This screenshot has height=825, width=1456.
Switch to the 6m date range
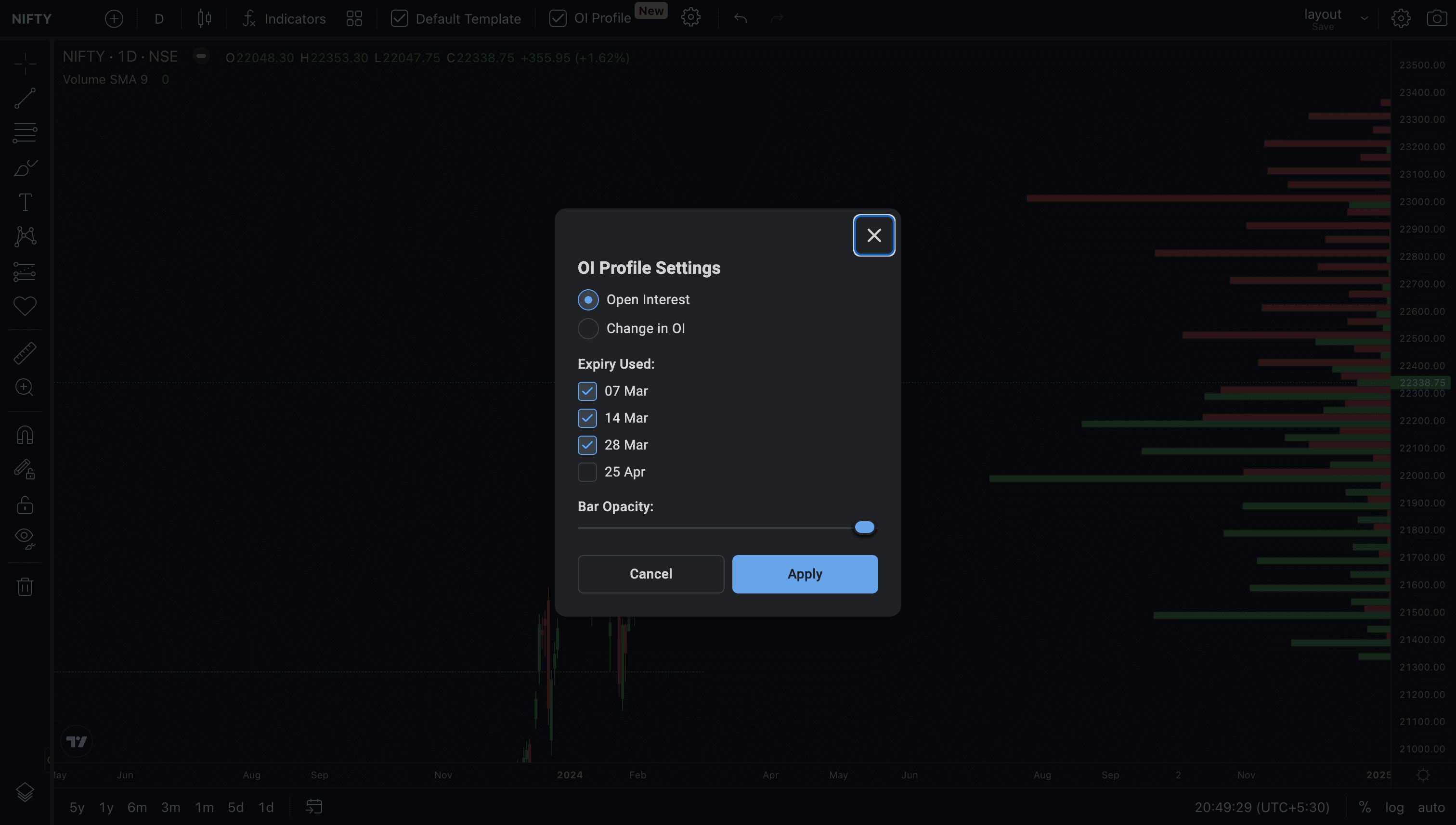[137, 808]
